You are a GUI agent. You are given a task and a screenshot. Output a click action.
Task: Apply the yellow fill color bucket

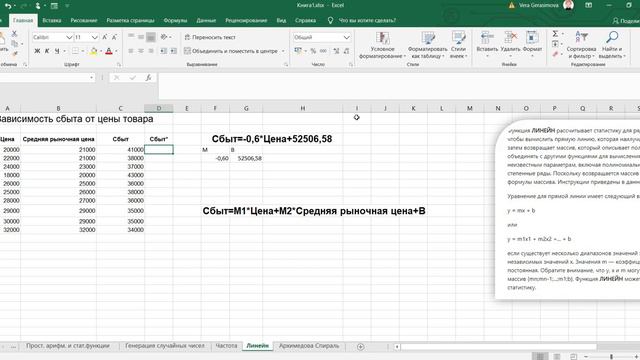pos(93,51)
